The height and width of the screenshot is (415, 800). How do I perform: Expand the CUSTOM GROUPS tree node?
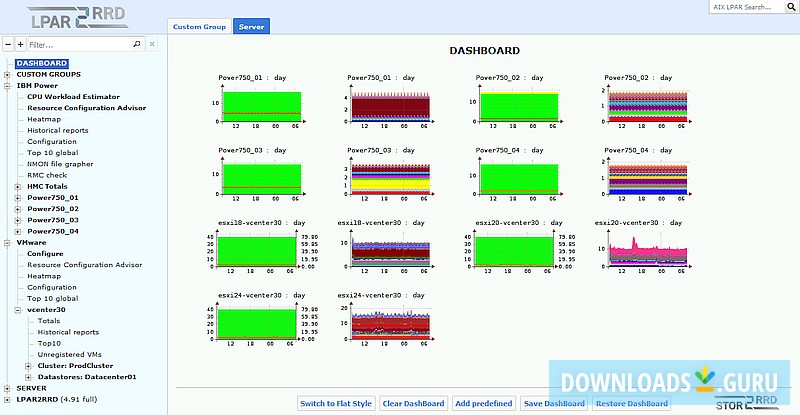[7, 75]
